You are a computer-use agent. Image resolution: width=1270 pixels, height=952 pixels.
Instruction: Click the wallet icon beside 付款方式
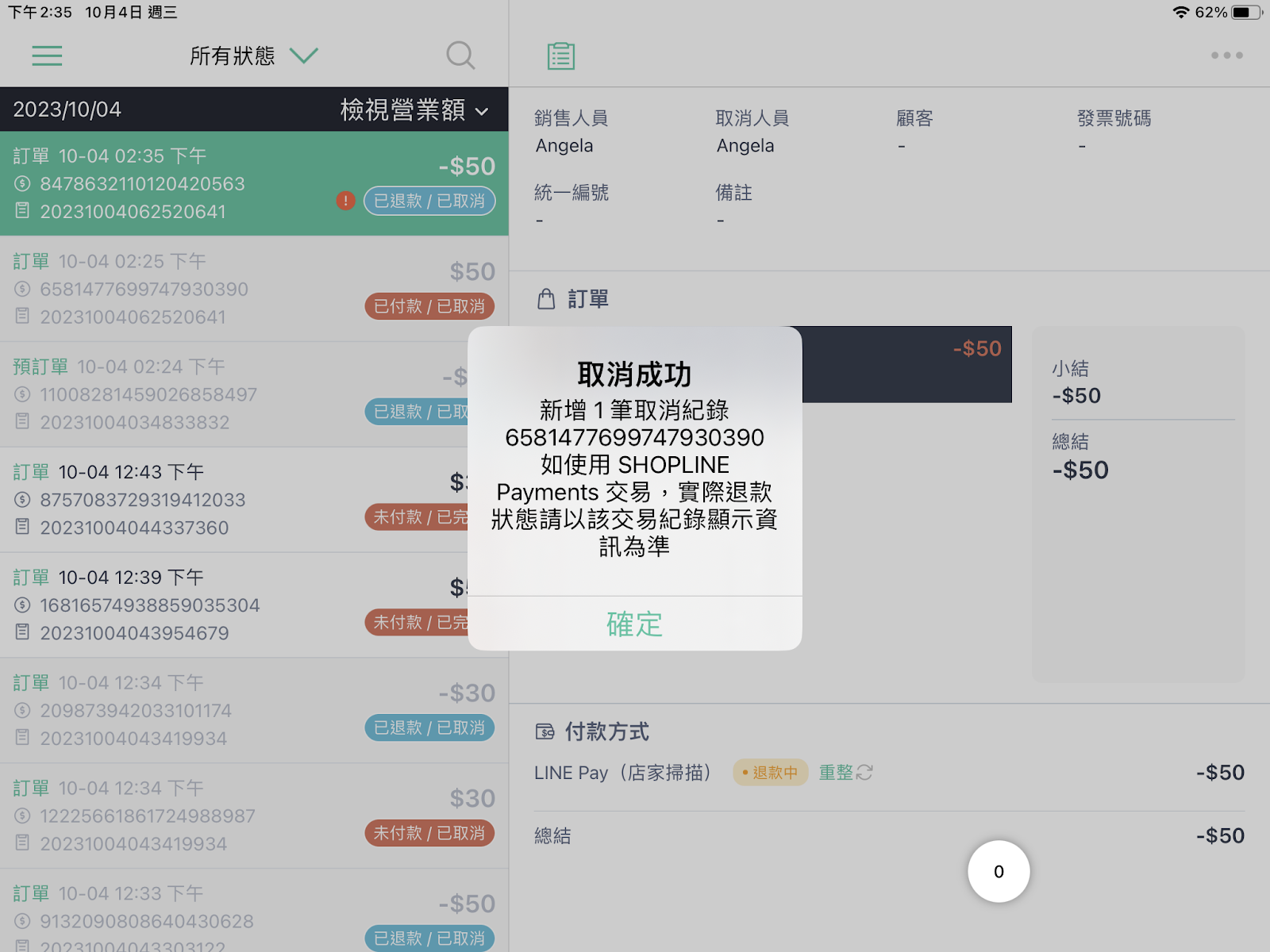[545, 731]
